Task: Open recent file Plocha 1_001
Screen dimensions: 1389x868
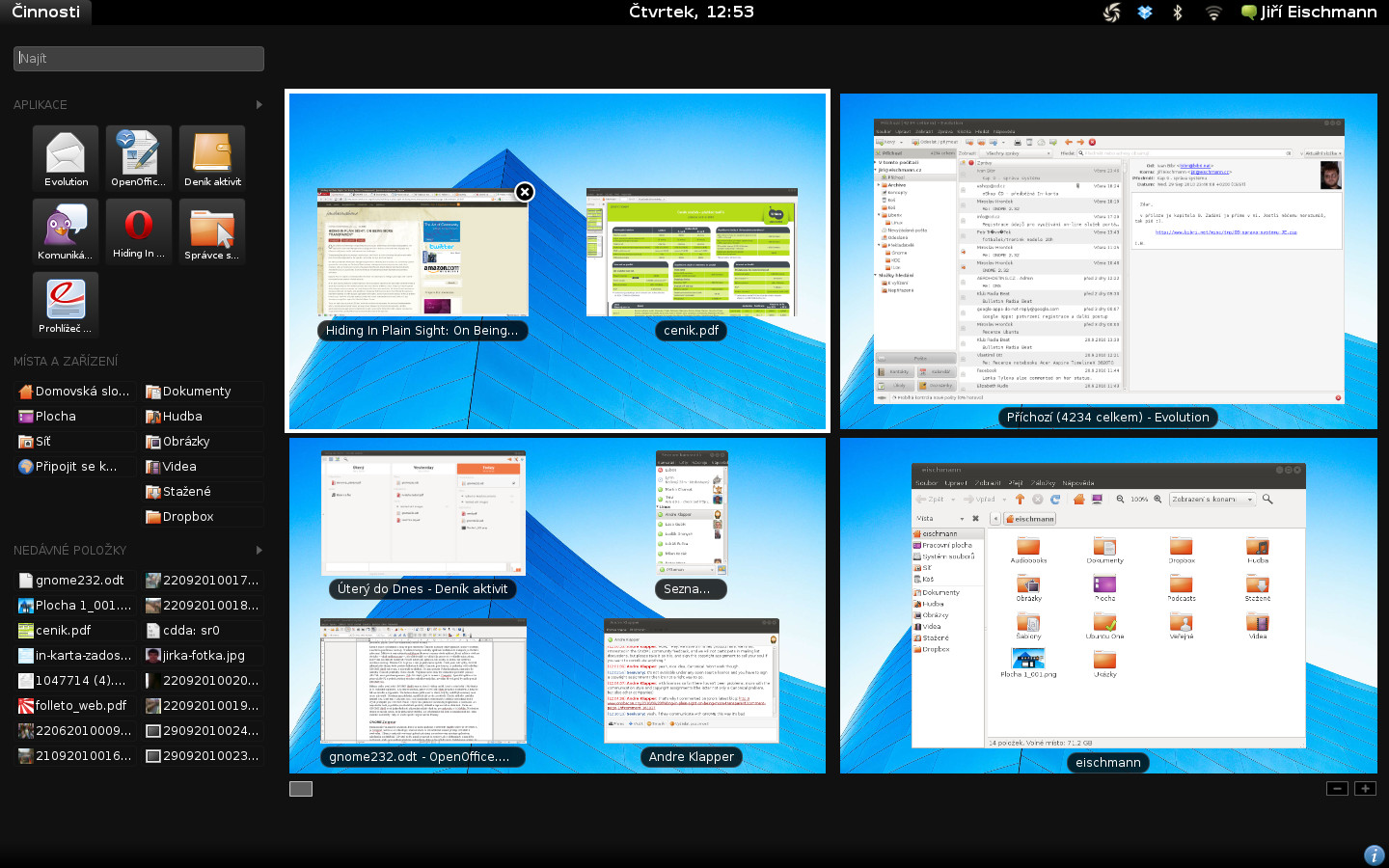Action: 75,606
